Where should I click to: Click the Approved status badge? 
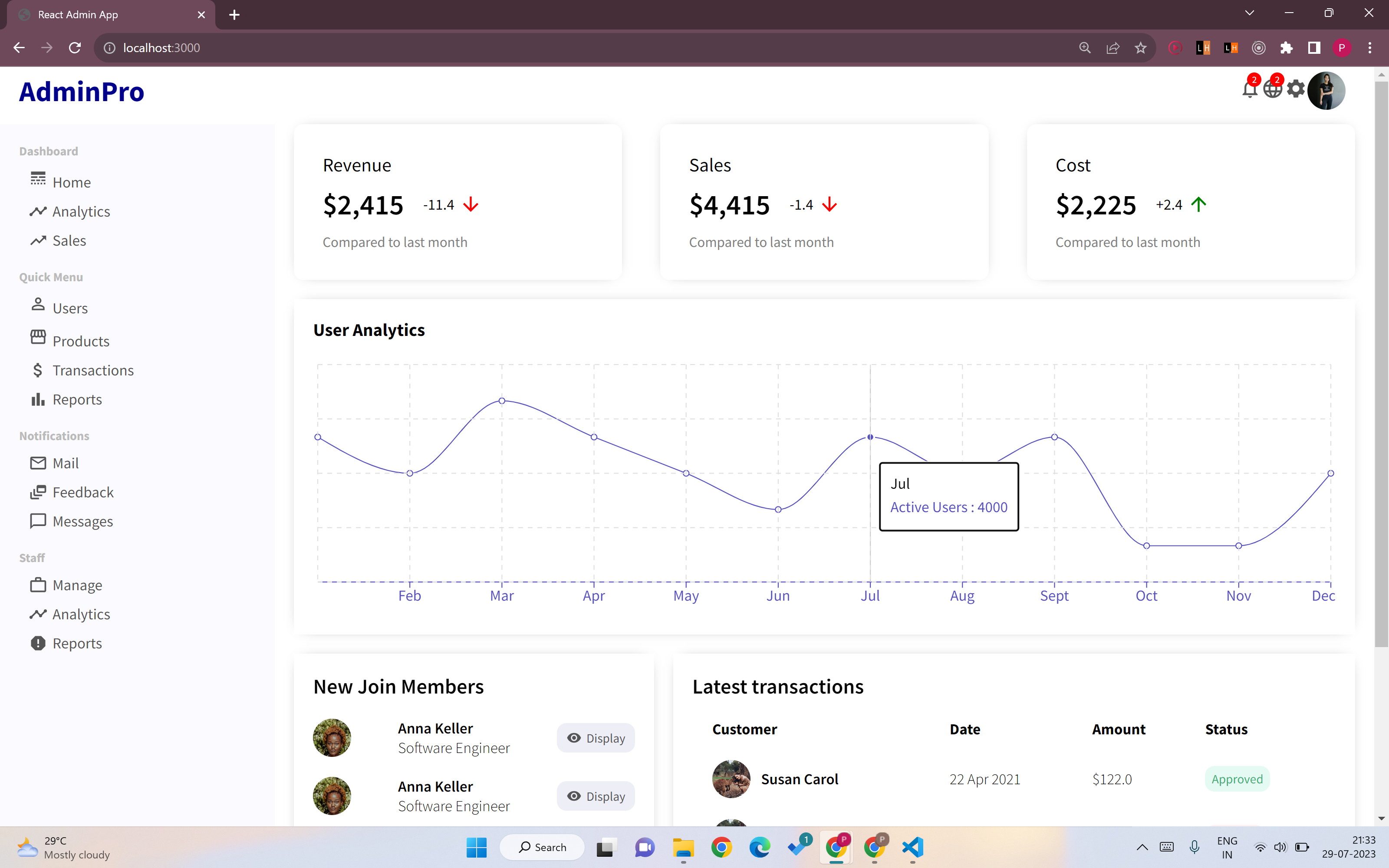[x=1237, y=779]
